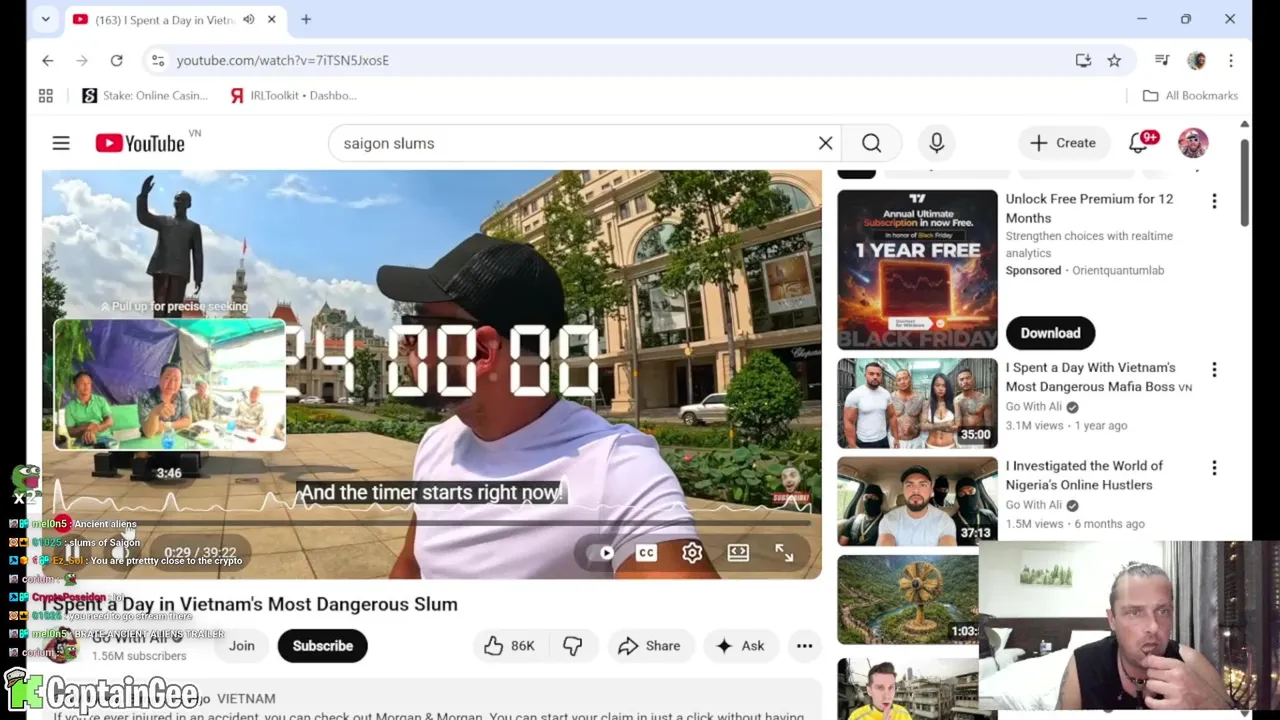Screen dimensions: 1280x720
Task: Open the YouTube account avatar menu
Action: pyautogui.click(x=1193, y=143)
